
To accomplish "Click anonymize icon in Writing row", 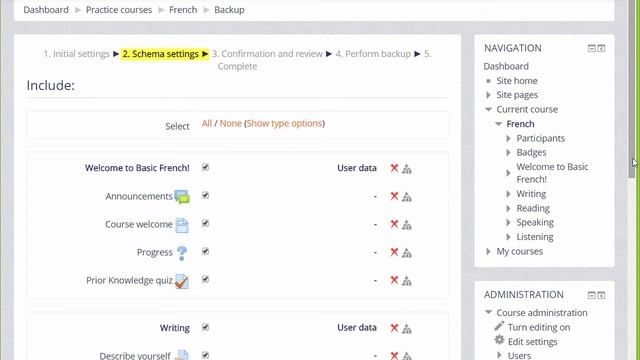I will 407,328.
